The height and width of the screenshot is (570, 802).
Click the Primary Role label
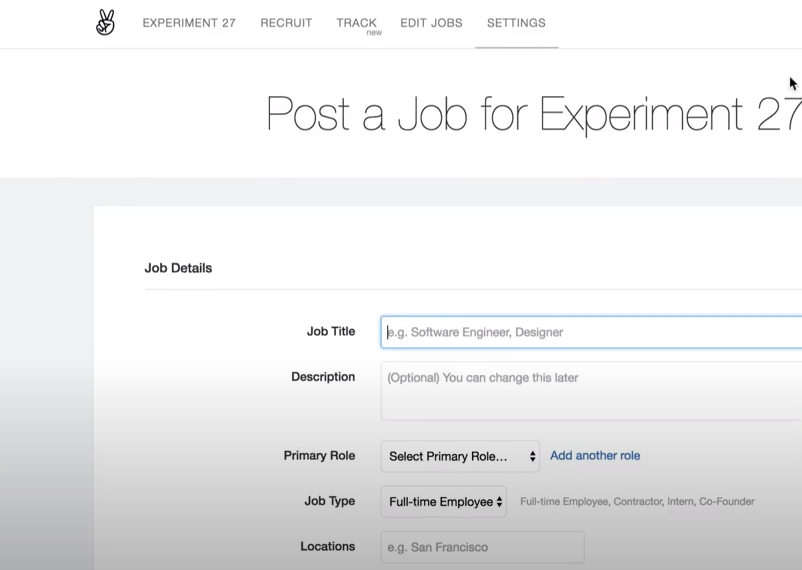[319, 456]
